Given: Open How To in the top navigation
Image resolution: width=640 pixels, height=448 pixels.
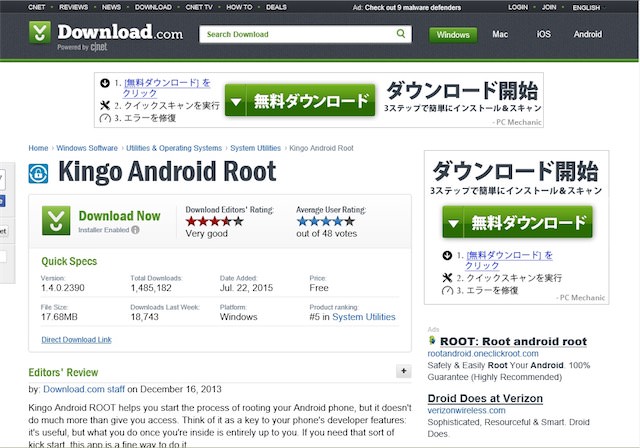Looking at the screenshot, I should (x=239, y=7).
